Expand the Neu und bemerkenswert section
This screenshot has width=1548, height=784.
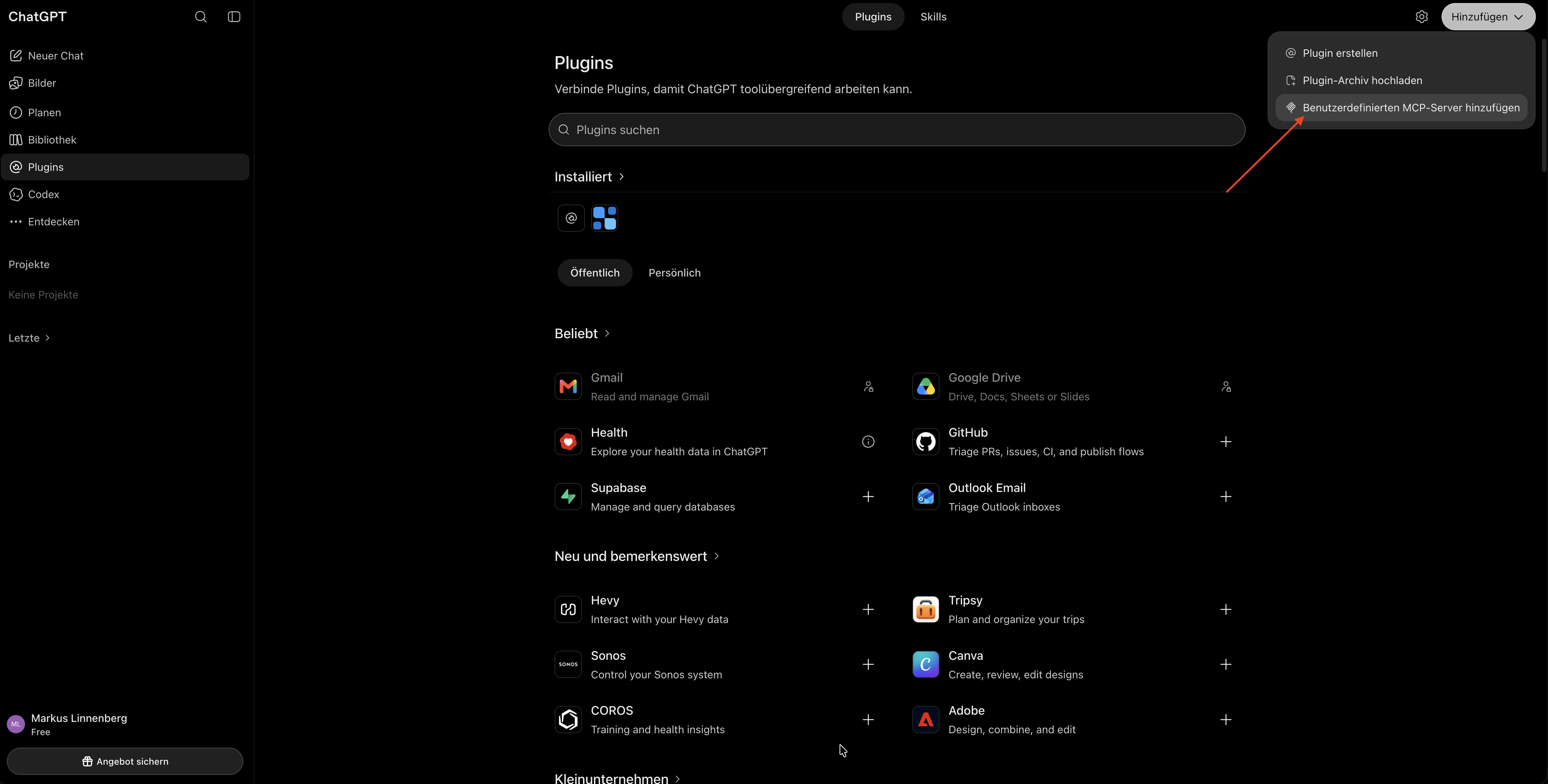[637, 556]
